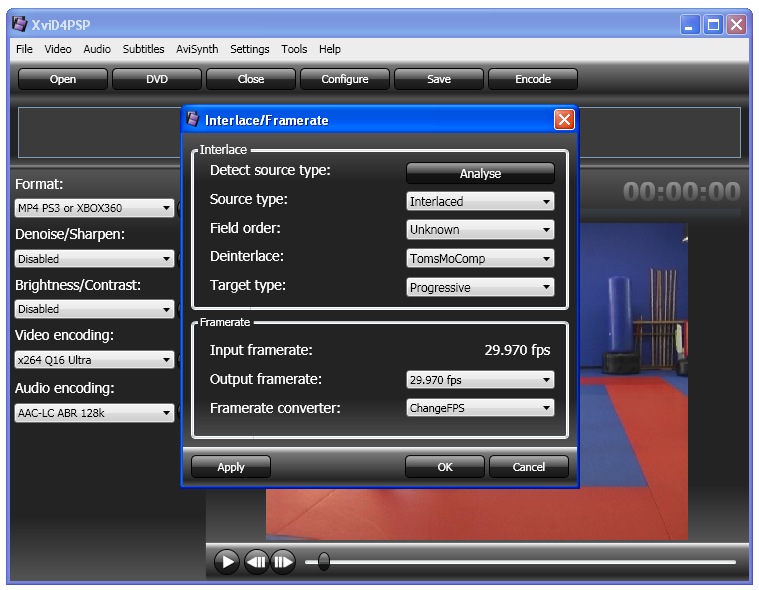Click the Play button in the player

pos(227,562)
